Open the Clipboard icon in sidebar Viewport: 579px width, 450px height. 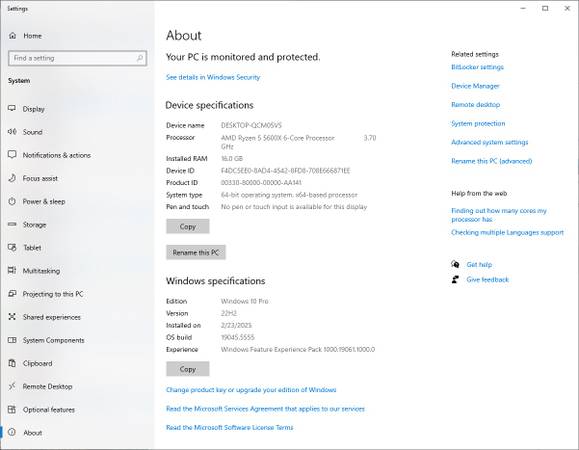pos(12,363)
